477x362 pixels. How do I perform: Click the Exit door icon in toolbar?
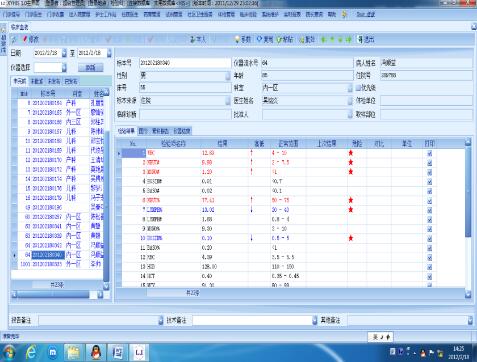360,39
